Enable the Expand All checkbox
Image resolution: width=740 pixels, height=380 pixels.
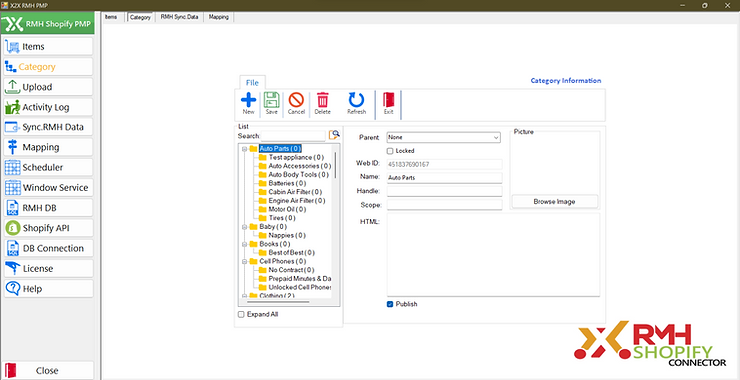(x=241, y=314)
